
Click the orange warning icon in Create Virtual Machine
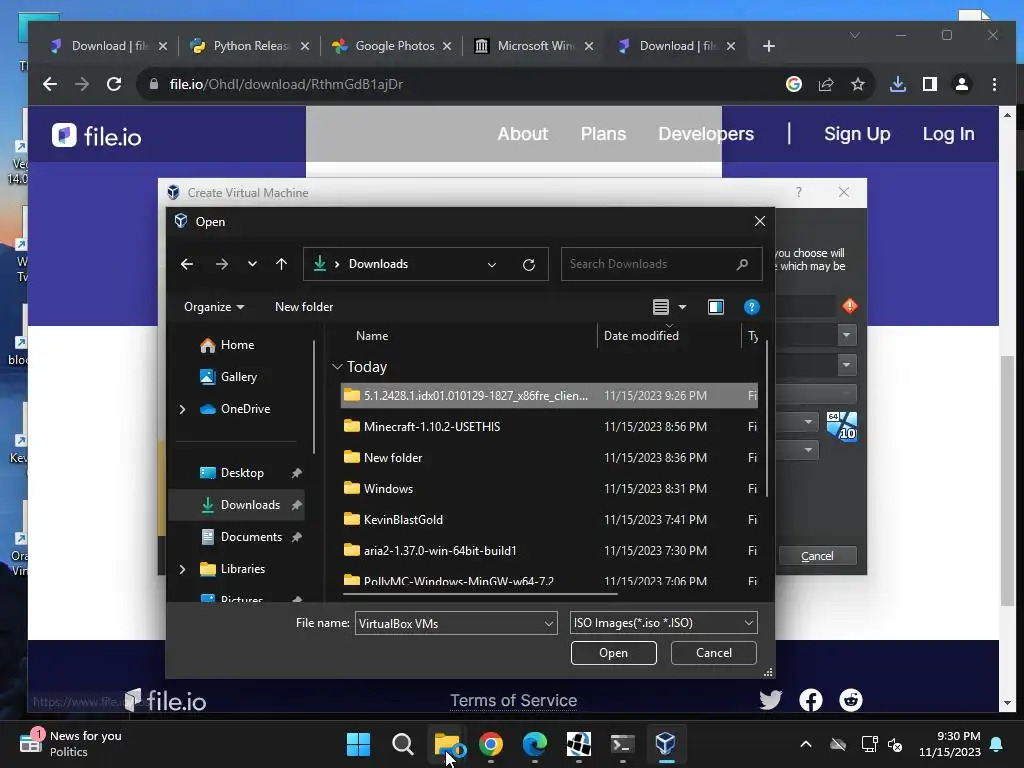point(850,306)
